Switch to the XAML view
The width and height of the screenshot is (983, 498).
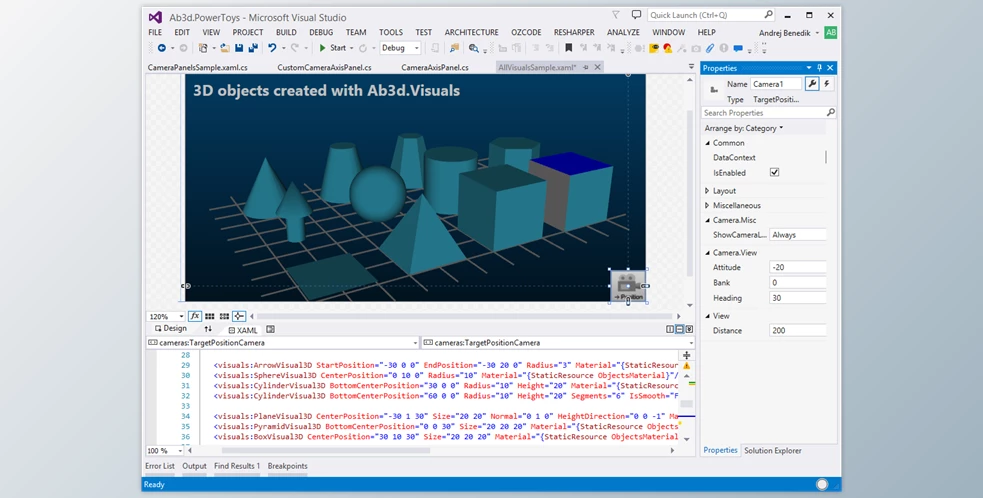click(x=243, y=330)
